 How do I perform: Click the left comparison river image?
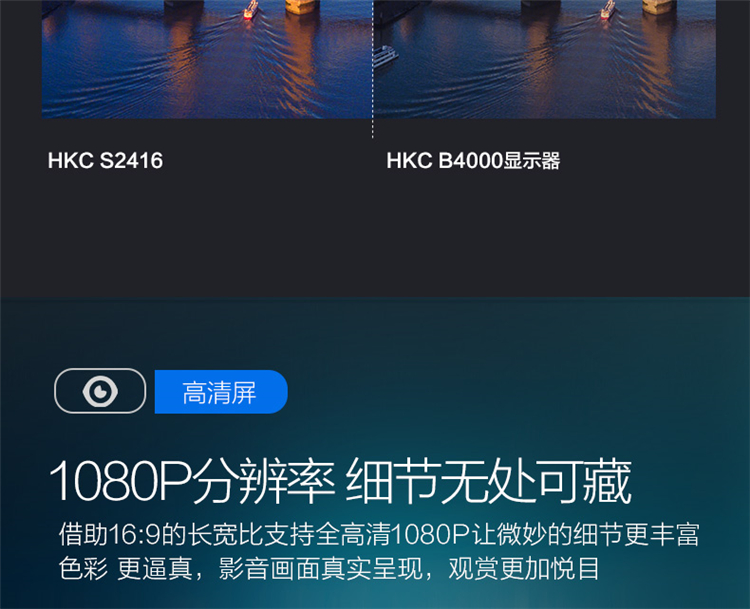(x=207, y=59)
